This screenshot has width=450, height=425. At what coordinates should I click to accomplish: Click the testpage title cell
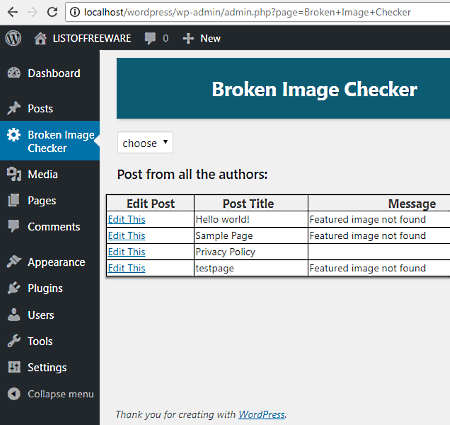pyautogui.click(x=251, y=268)
